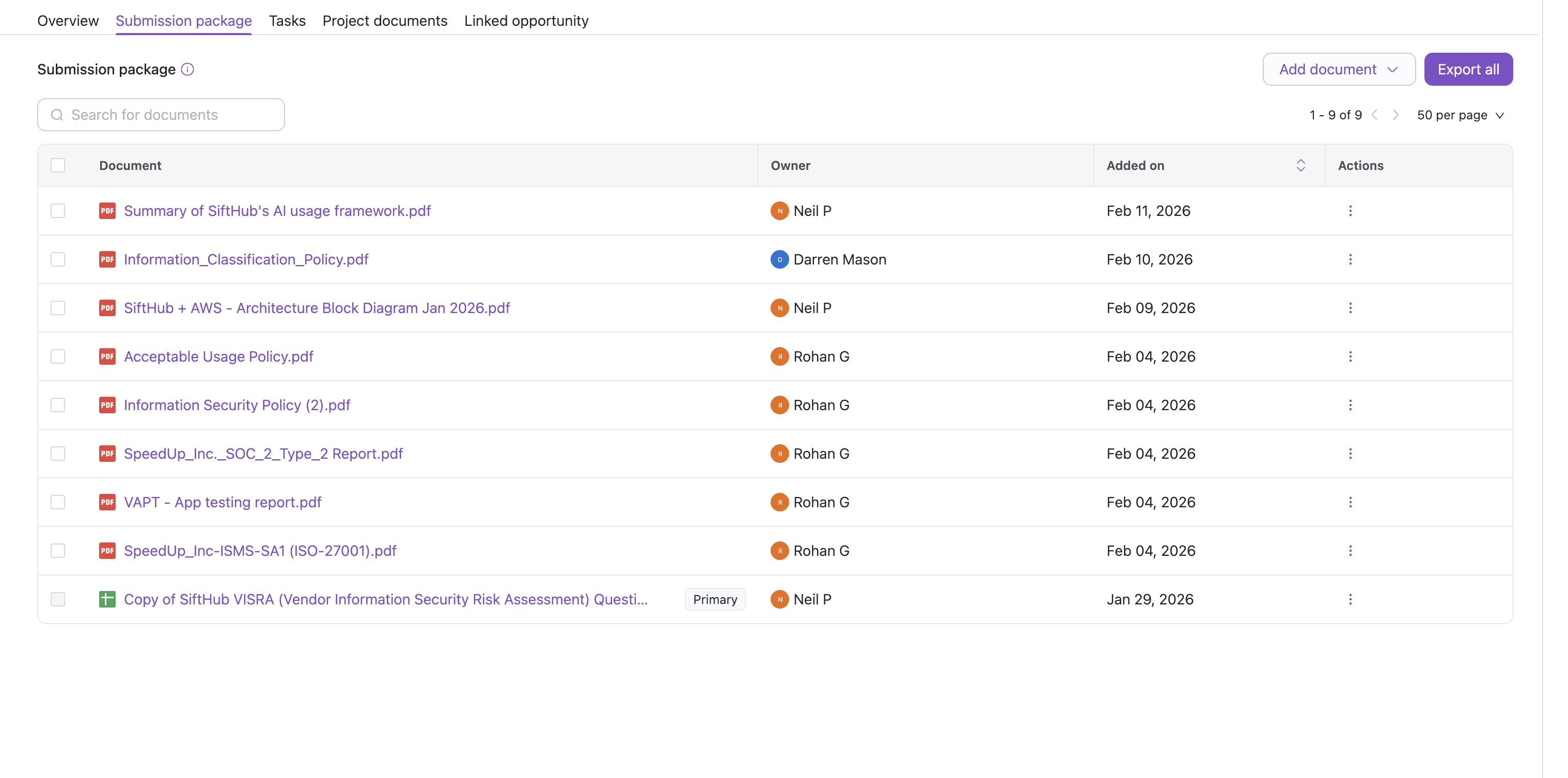The image size is (1568, 778).
Task: Sort by the Added on column
Action: click(1300, 166)
